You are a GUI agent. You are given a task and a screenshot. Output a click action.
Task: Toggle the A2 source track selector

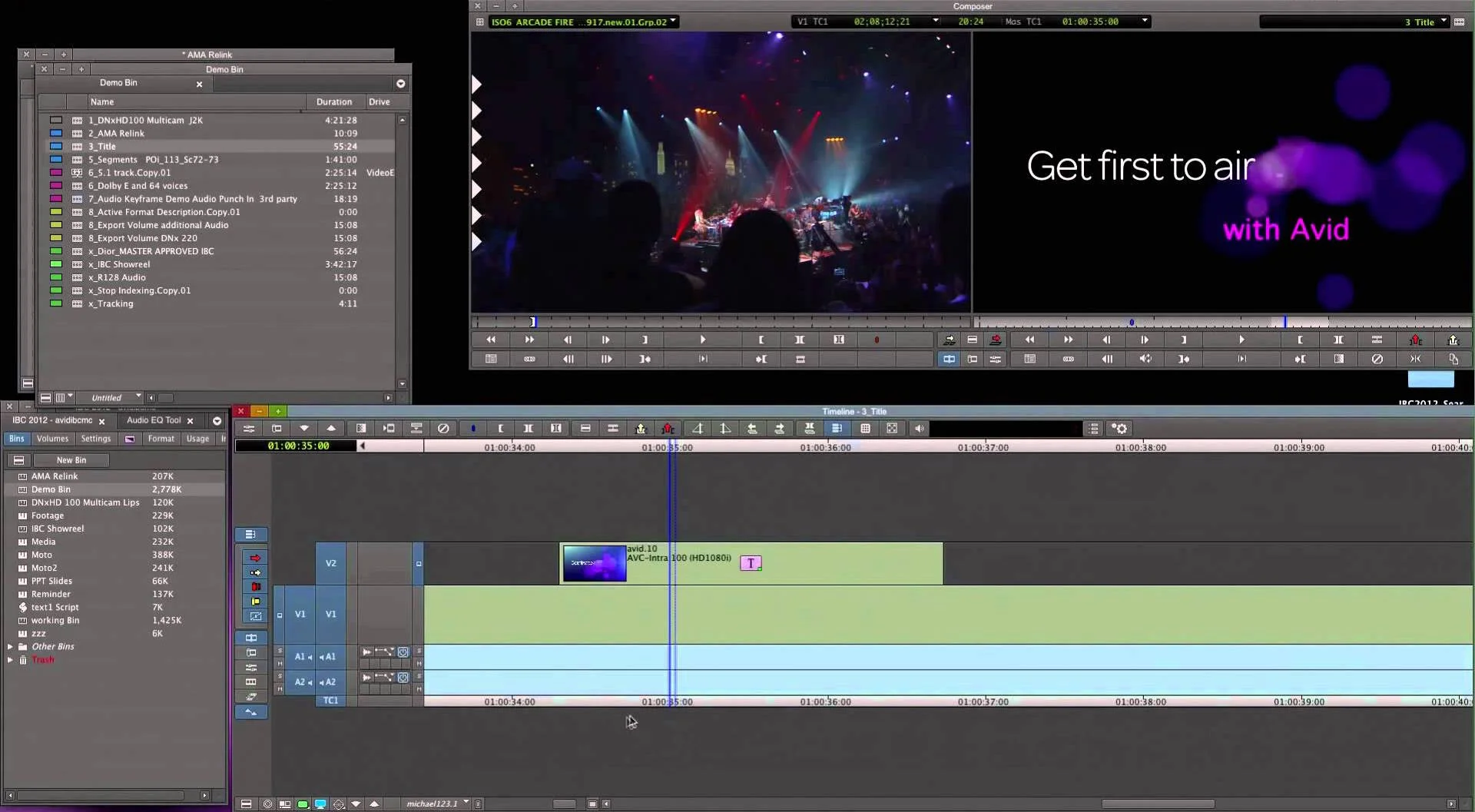[x=300, y=682]
